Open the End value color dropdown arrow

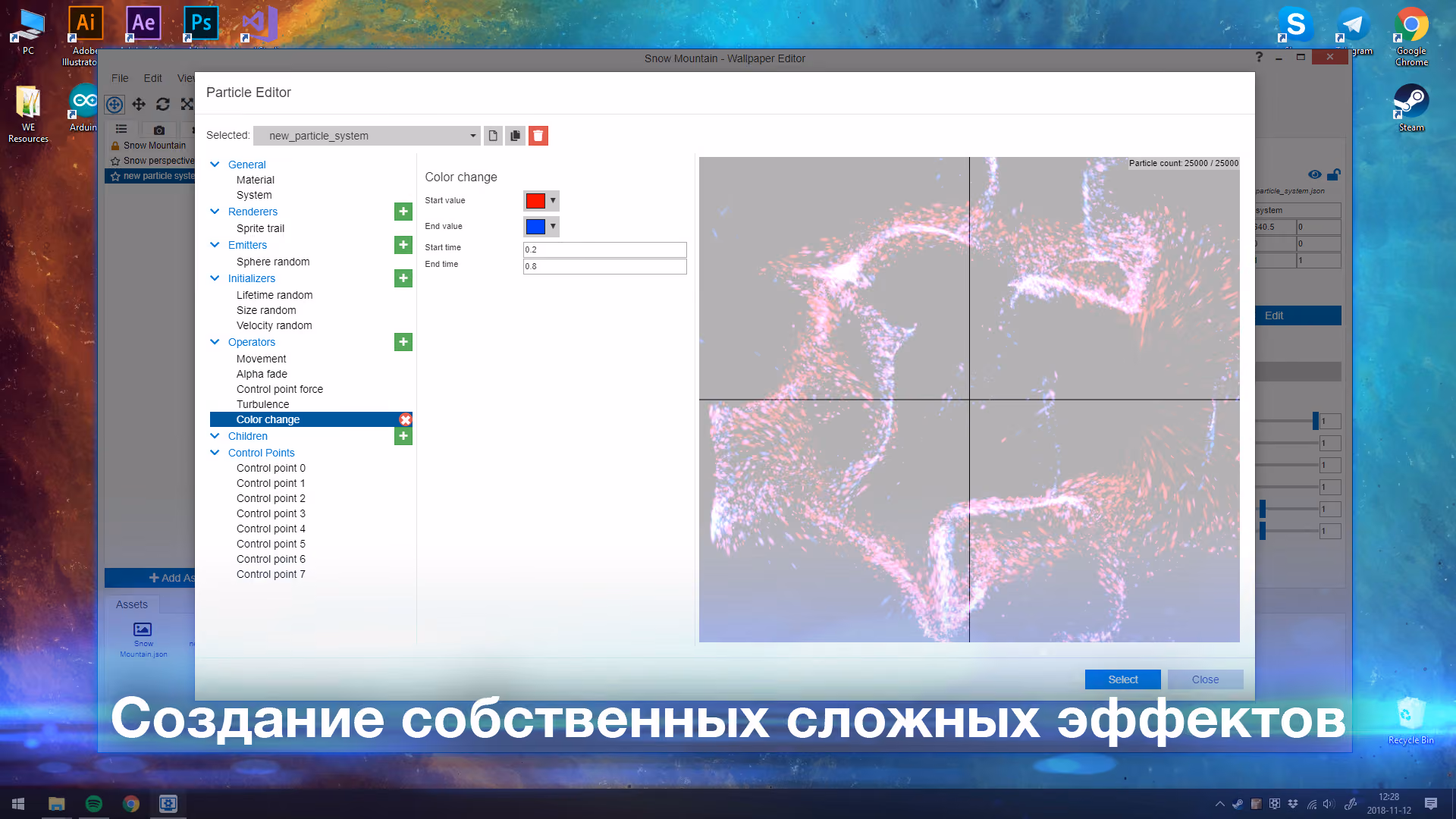pos(553,227)
